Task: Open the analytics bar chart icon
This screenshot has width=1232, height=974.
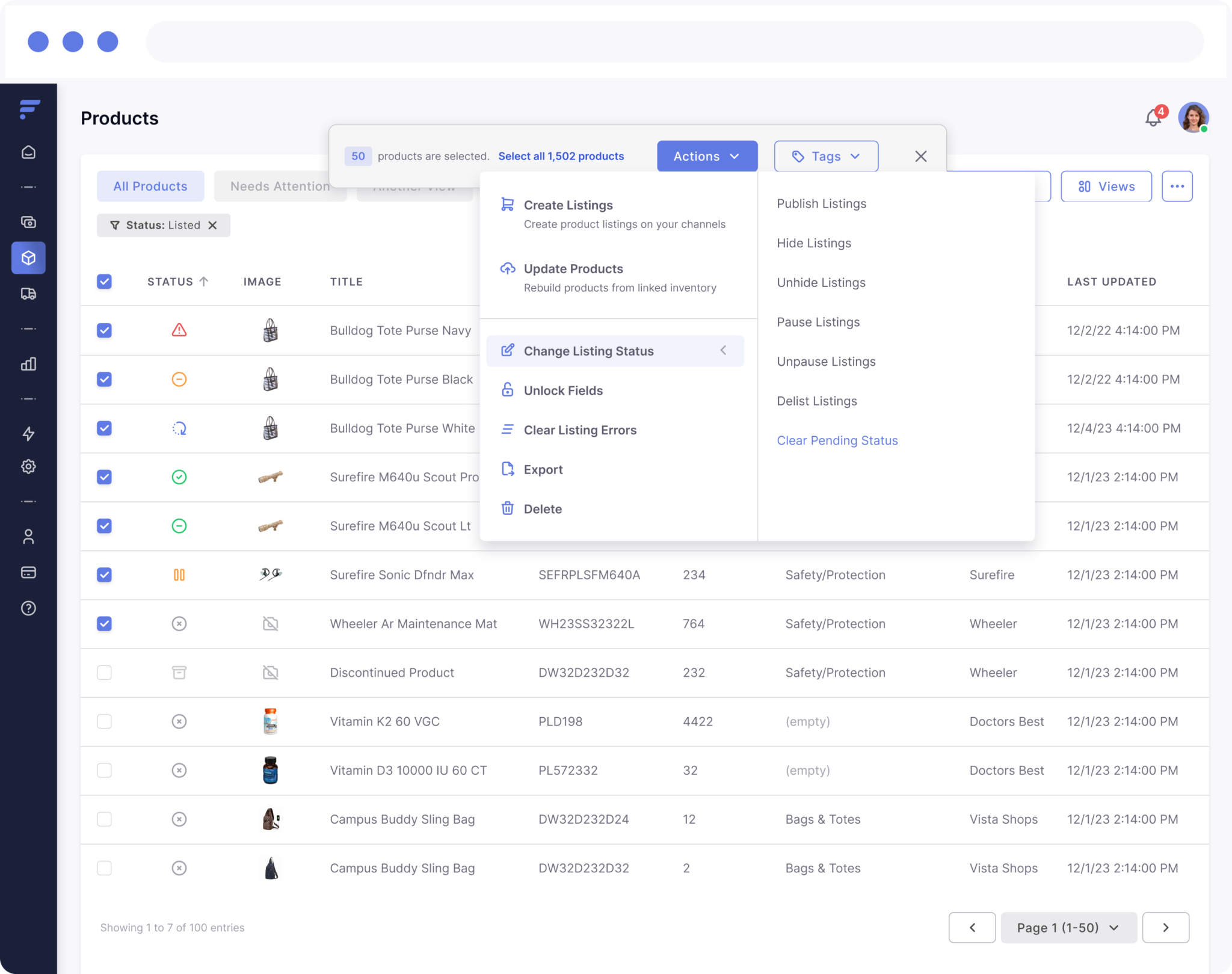Action: (28, 364)
